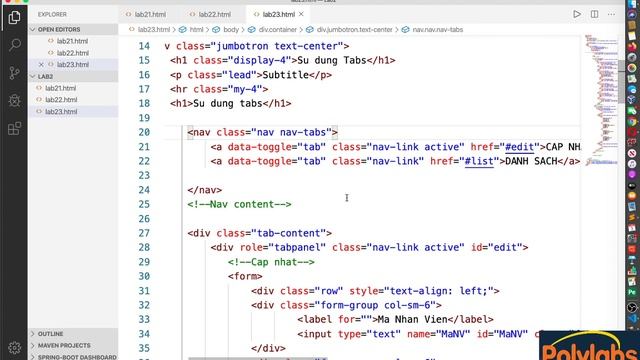Click the '<!--Cap nhat-->' comment

(x=271, y=262)
